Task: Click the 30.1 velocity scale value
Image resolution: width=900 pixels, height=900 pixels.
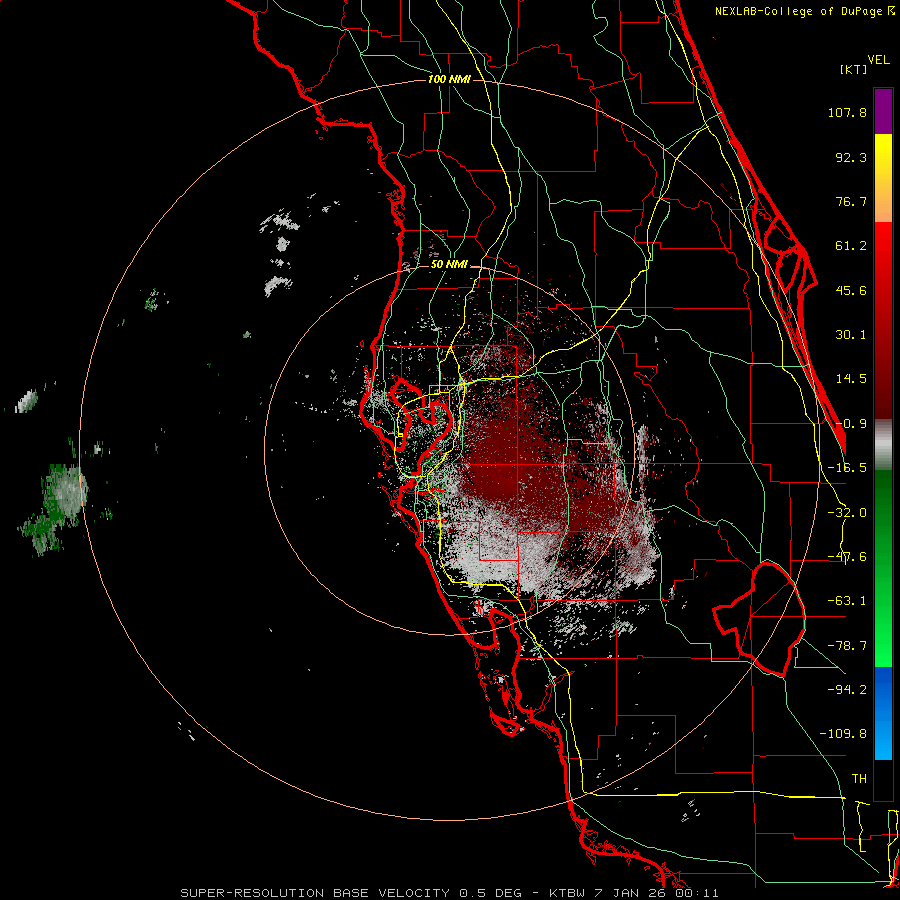Action: 851,335
